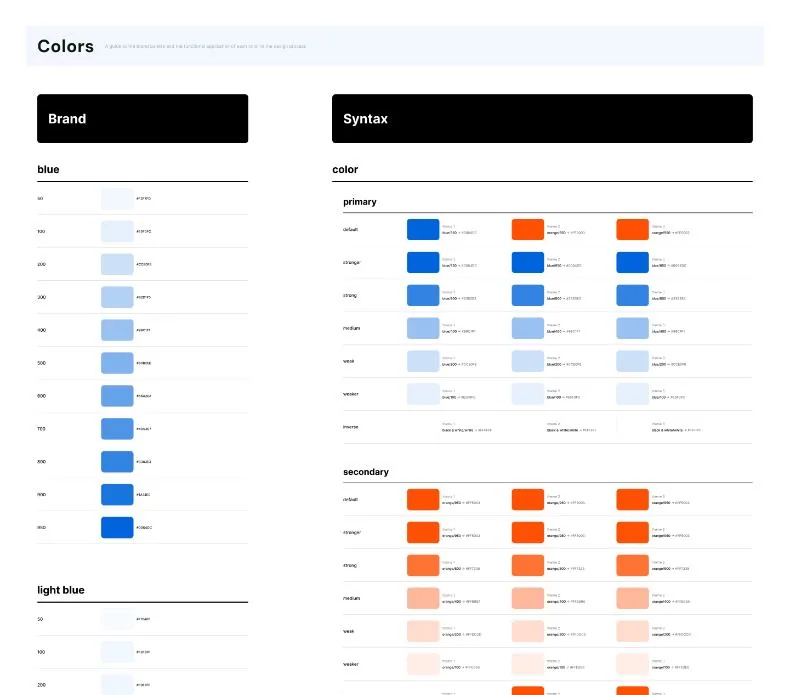Click the inverse row label under primary
The width and height of the screenshot is (790, 695).
(351, 427)
